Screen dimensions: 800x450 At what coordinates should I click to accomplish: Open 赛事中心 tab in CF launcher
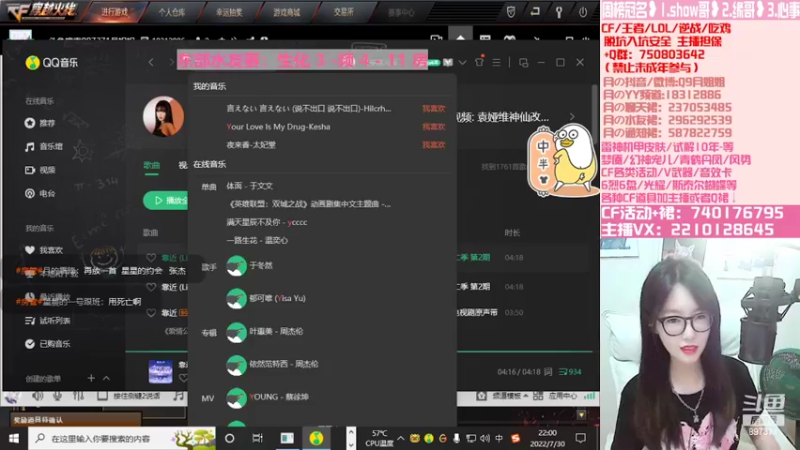[401, 12]
